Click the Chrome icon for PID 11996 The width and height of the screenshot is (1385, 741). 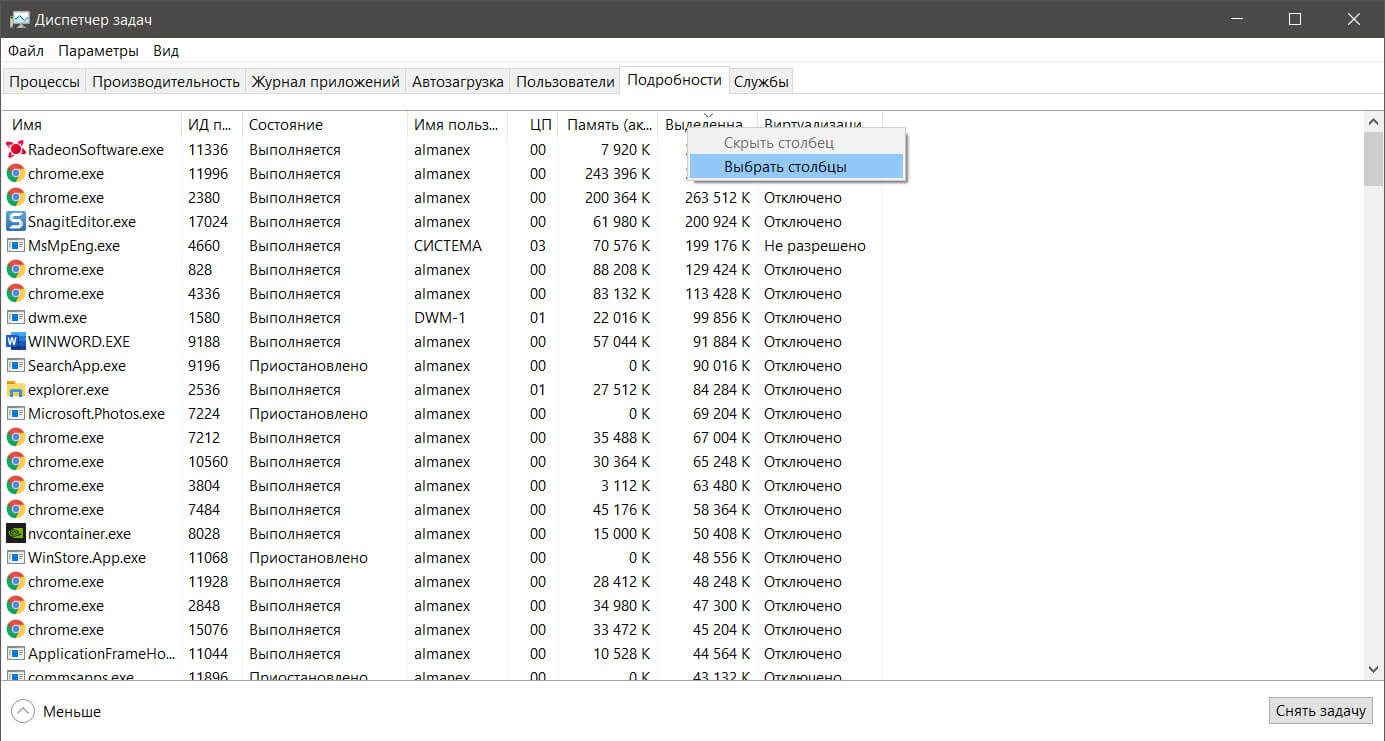[x=16, y=174]
